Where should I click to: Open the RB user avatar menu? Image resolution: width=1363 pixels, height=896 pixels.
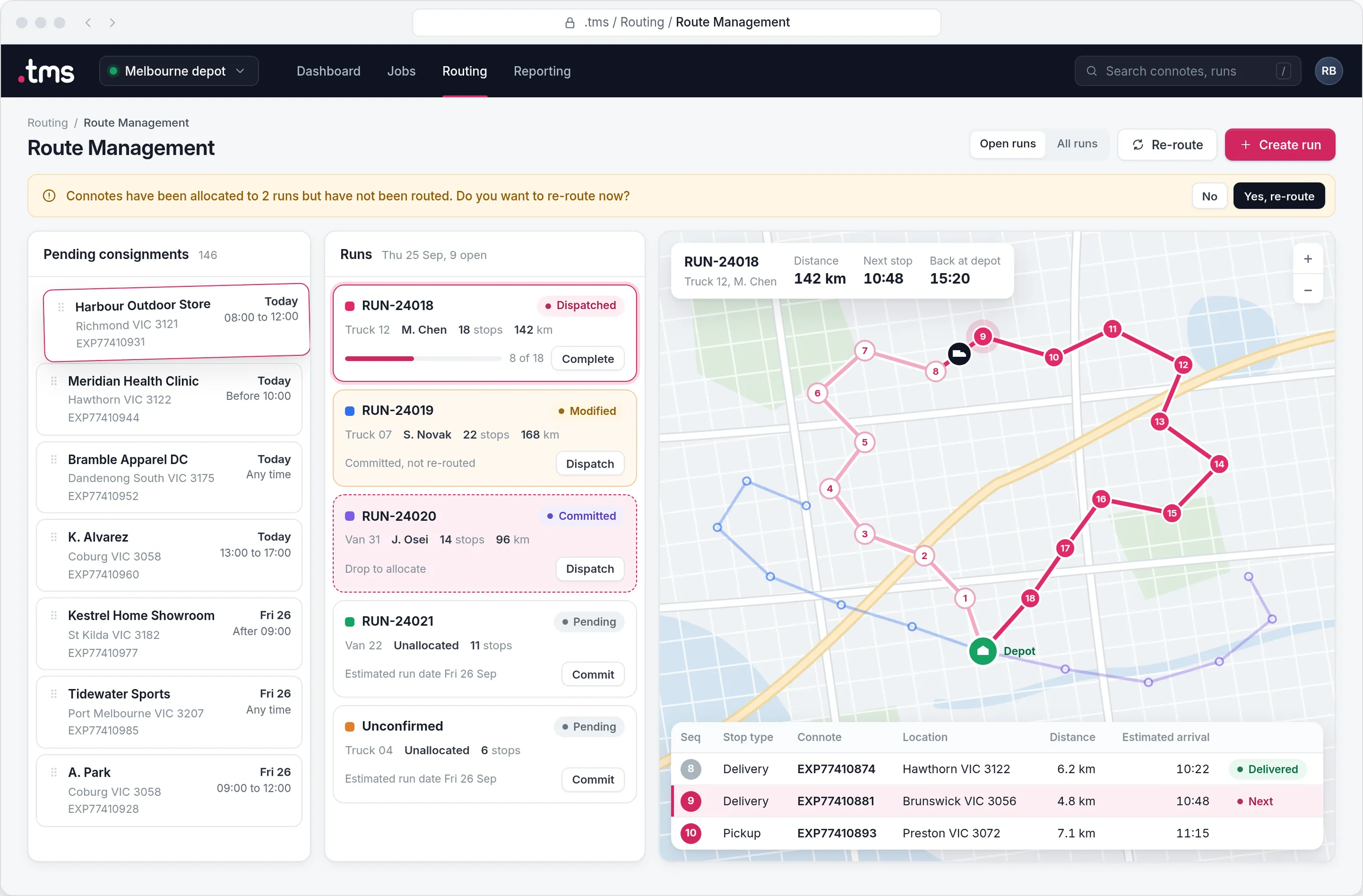pos(1328,71)
